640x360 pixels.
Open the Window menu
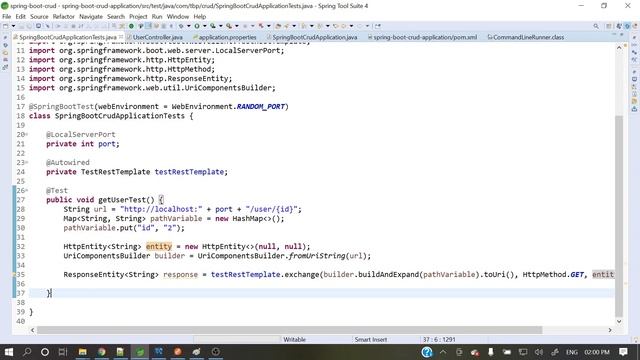178,17
